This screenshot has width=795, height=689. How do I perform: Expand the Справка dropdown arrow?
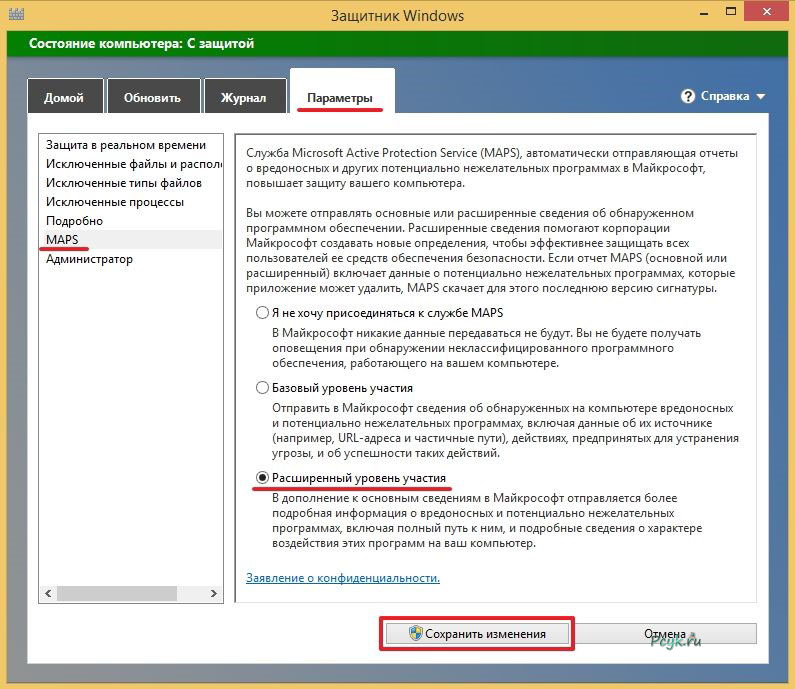coord(761,96)
